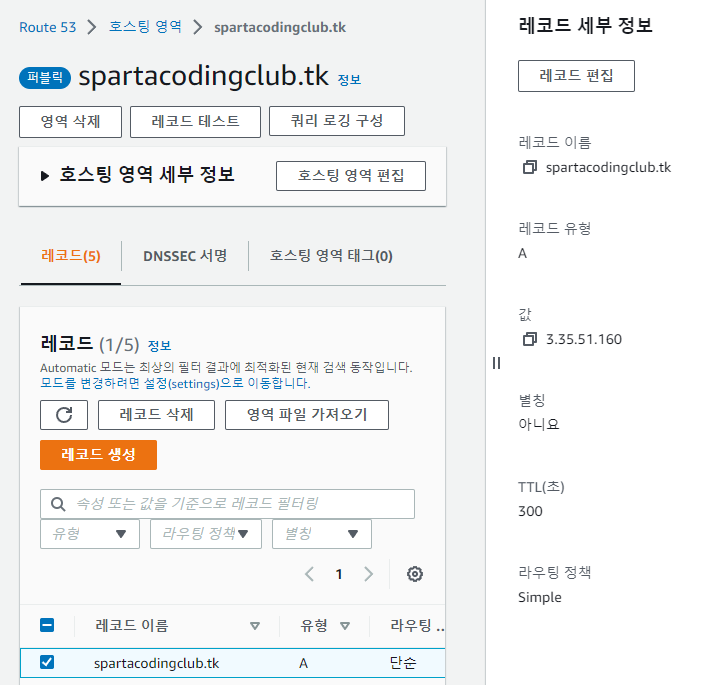This screenshot has width=722, height=685.
Task: Click the 쿼리 로깅 구성 button
Action: tap(337, 121)
